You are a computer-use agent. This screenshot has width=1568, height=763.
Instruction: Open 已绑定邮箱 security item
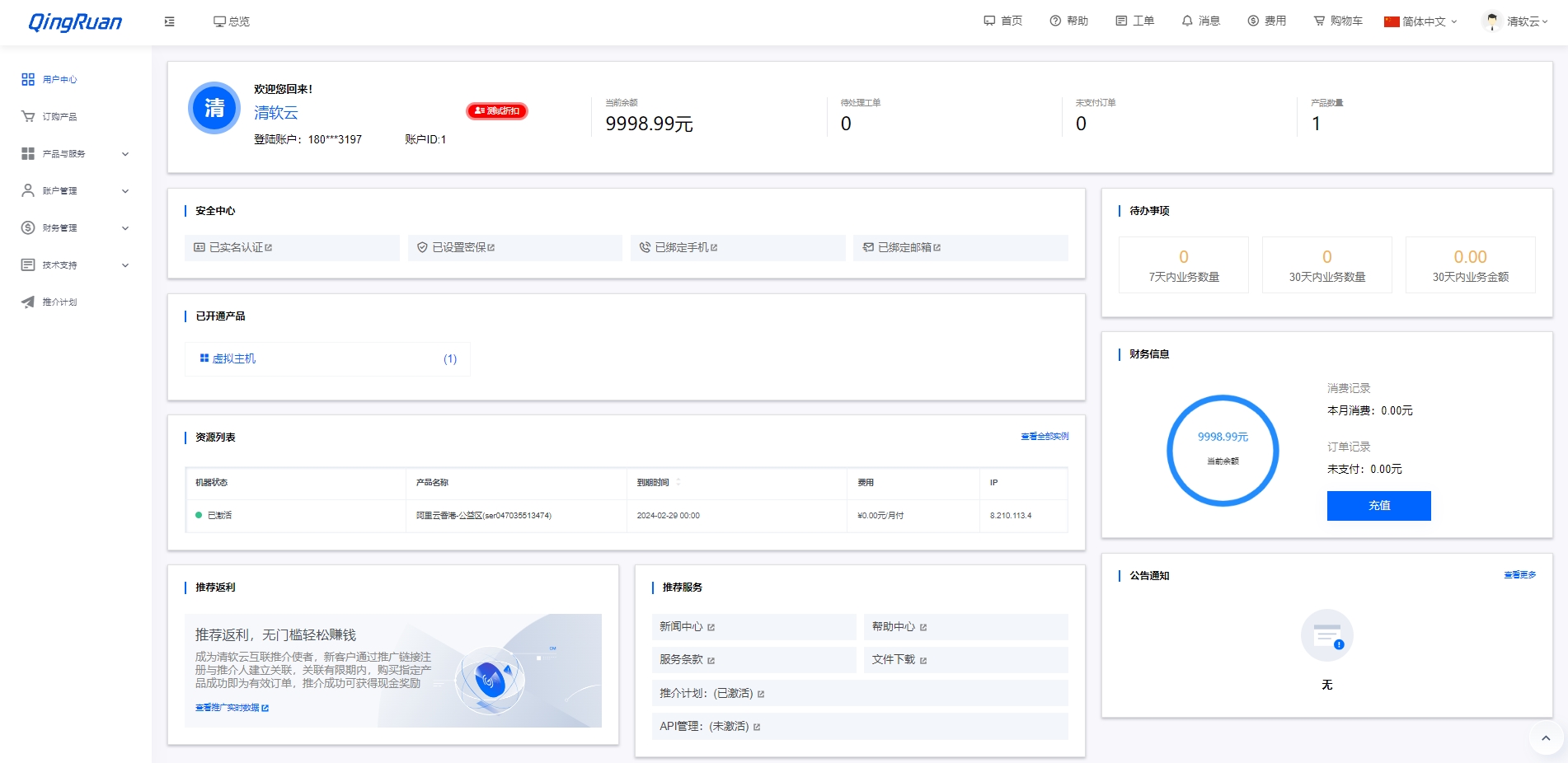(961, 247)
